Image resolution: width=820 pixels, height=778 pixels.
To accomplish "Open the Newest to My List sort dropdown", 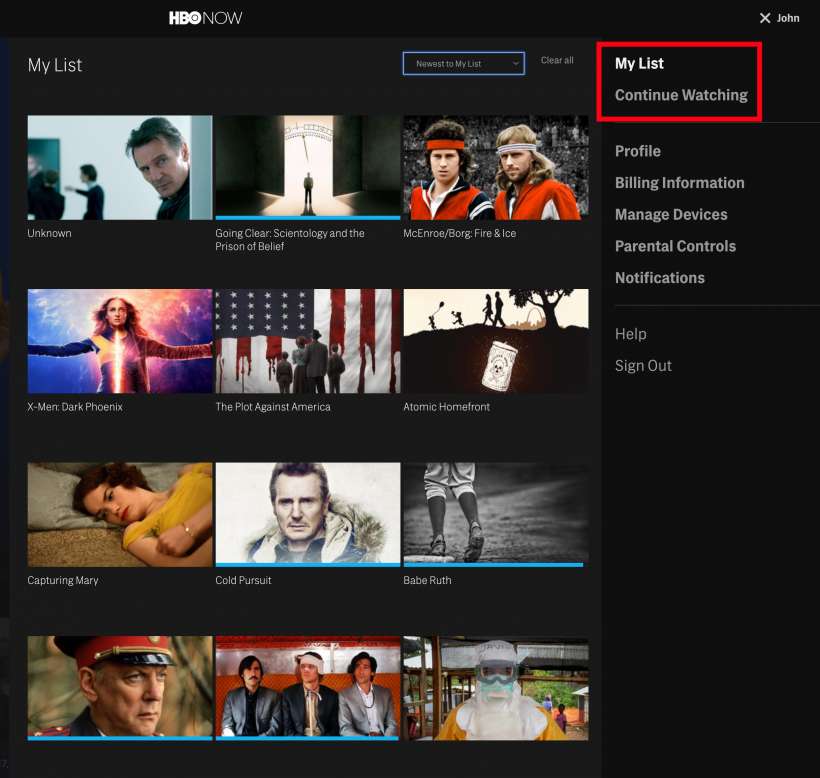I will [x=463, y=63].
